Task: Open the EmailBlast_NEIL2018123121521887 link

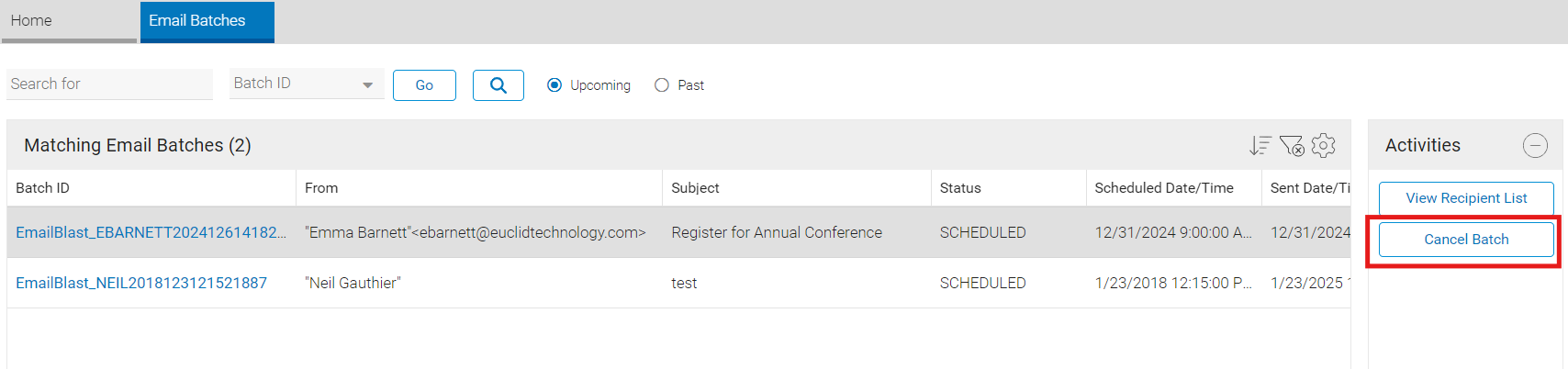Action: (x=141, y=283)
